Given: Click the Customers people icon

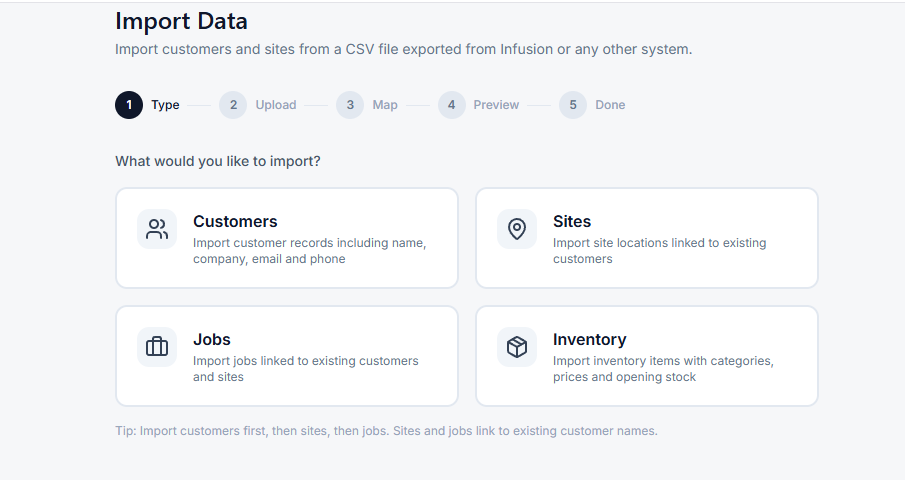Looking at the screenshot, I should tap(157, 229).
